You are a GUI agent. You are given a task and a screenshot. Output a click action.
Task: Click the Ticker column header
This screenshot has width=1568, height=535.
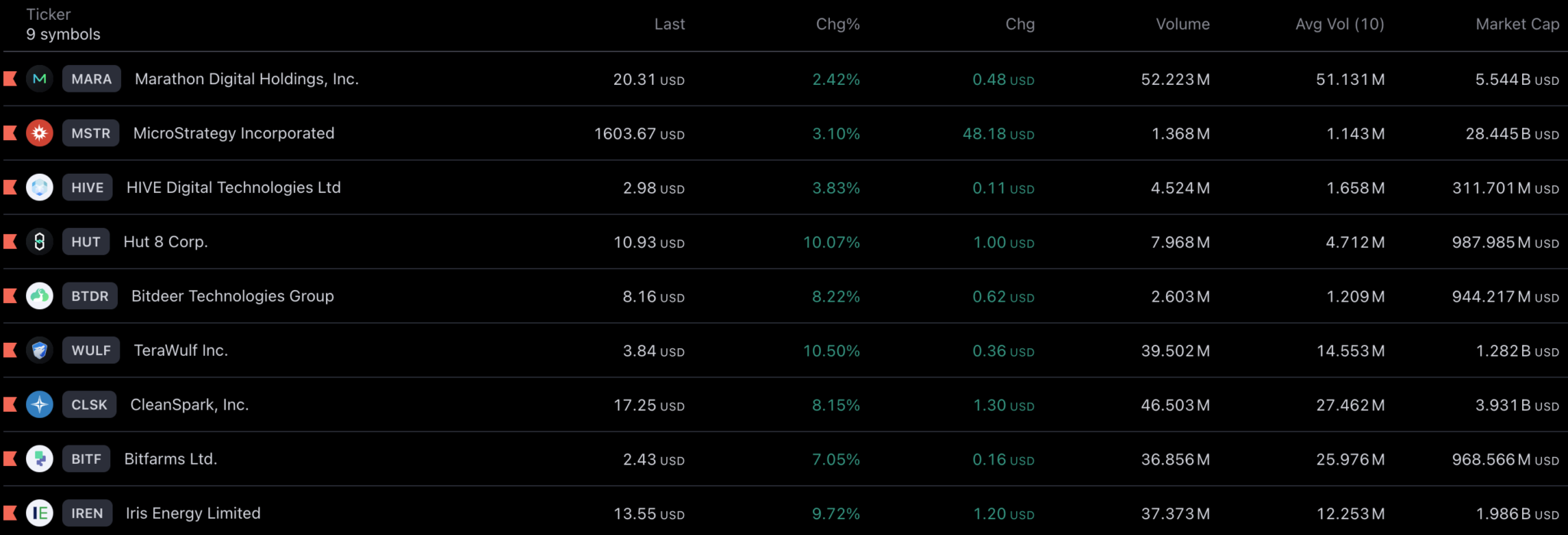pos(48,15)
